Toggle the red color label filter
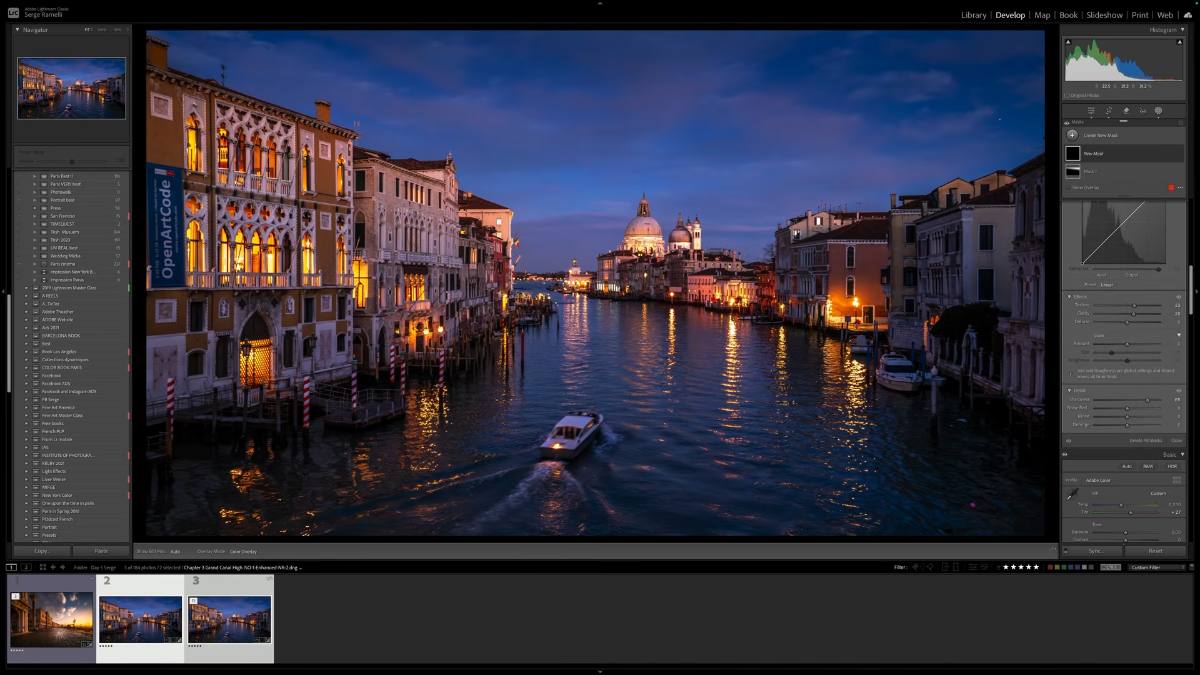Image resolution: width=1200 pixels, height=675 pixels. pos(1051,567)
